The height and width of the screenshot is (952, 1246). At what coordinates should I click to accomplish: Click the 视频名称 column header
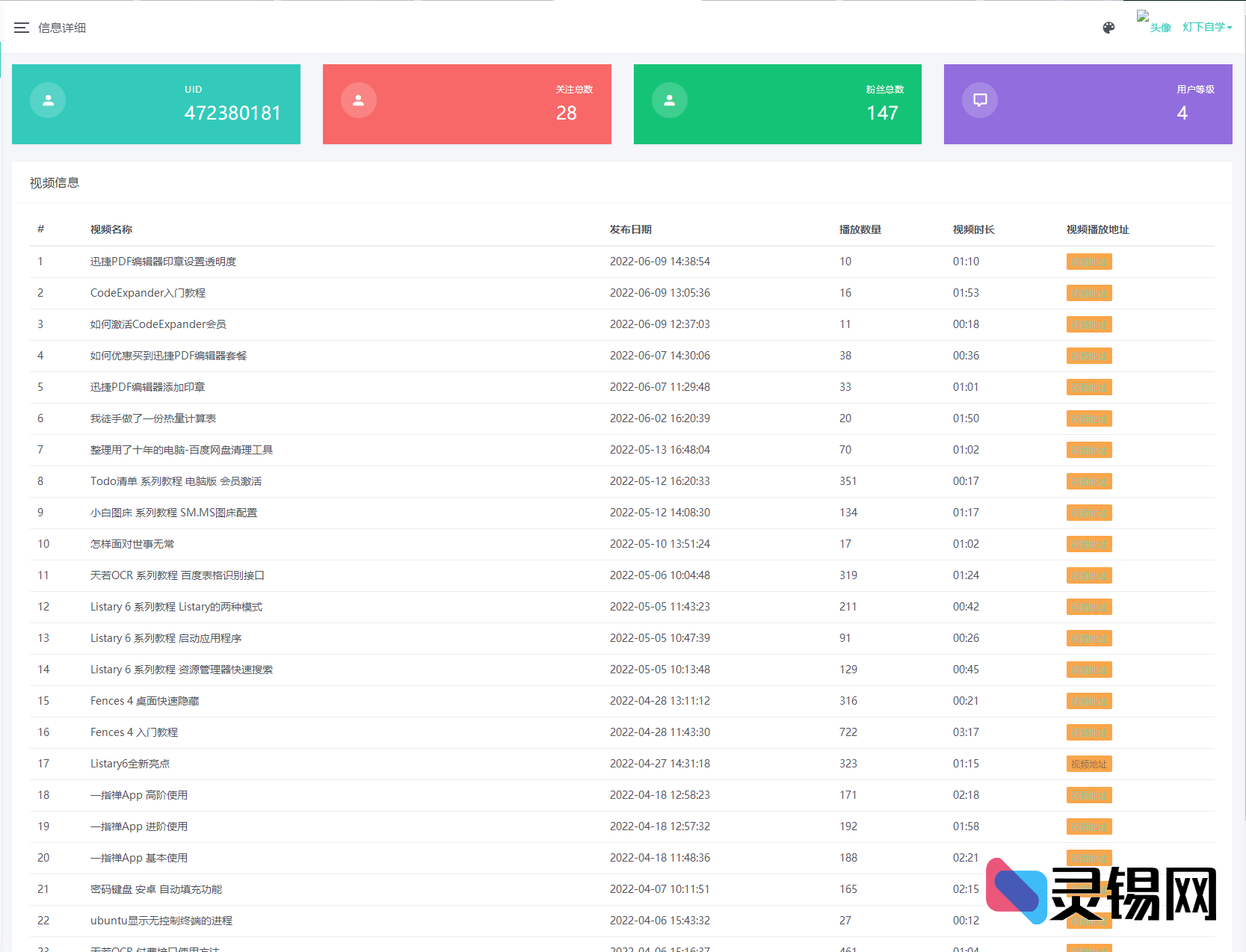(111, 229)
